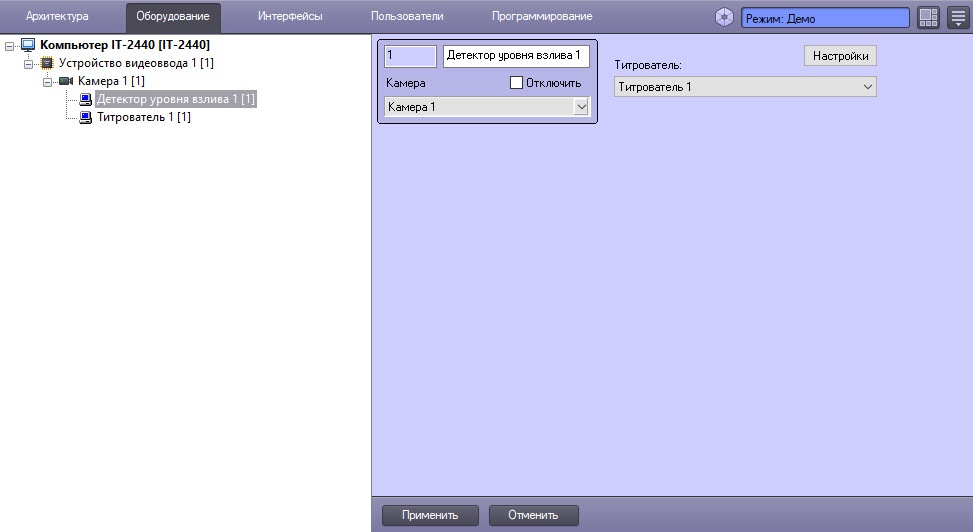The height and width of the screenshot is (532, 973).
Task: Open the Титрователь 1 dropdown list
Action: pyautogui.click(x=745, y=87)
